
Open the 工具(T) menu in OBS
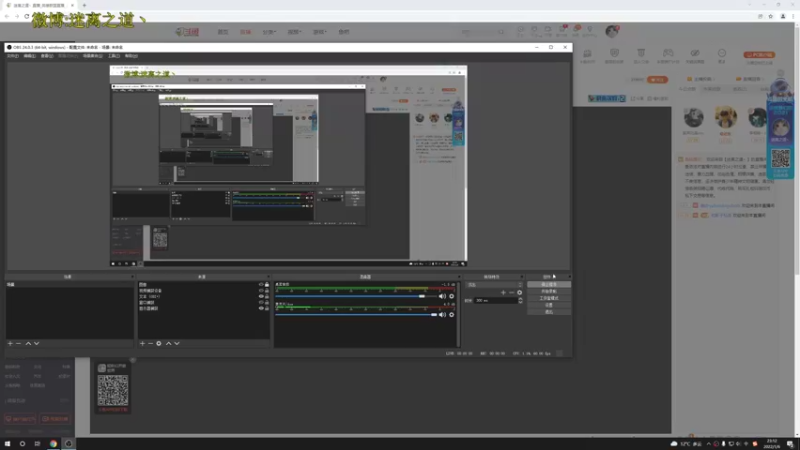coord(114,56)
